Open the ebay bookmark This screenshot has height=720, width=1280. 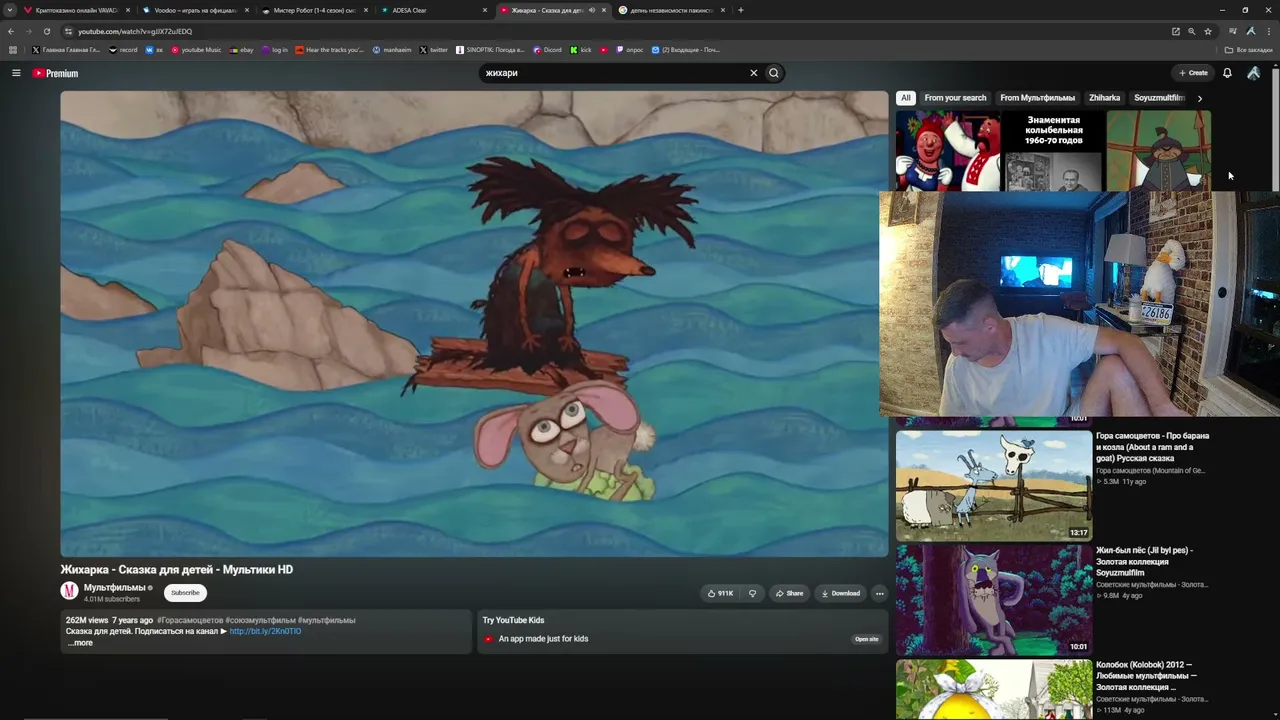click(x=241, y=49)
